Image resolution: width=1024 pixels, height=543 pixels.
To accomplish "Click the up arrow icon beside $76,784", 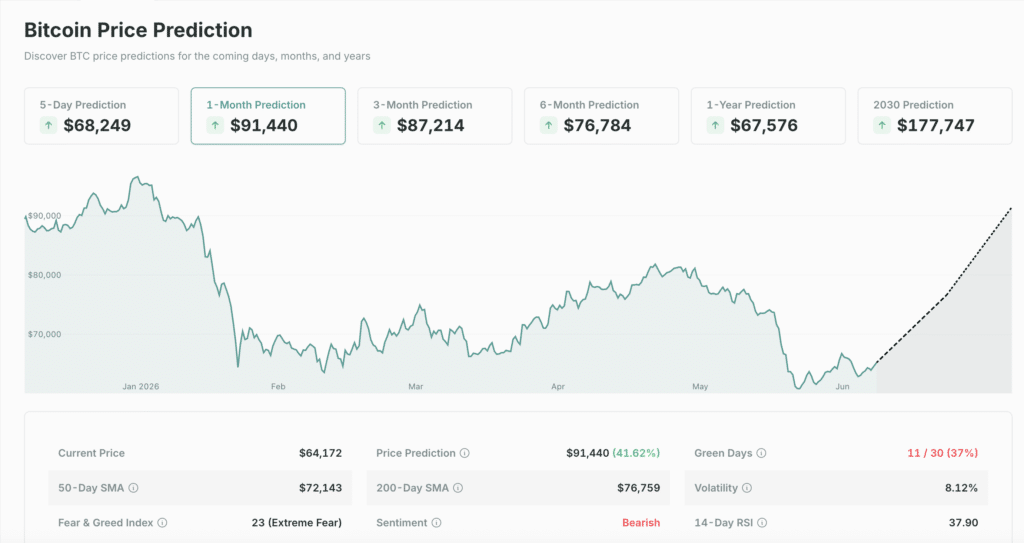I will coord(549,125).
